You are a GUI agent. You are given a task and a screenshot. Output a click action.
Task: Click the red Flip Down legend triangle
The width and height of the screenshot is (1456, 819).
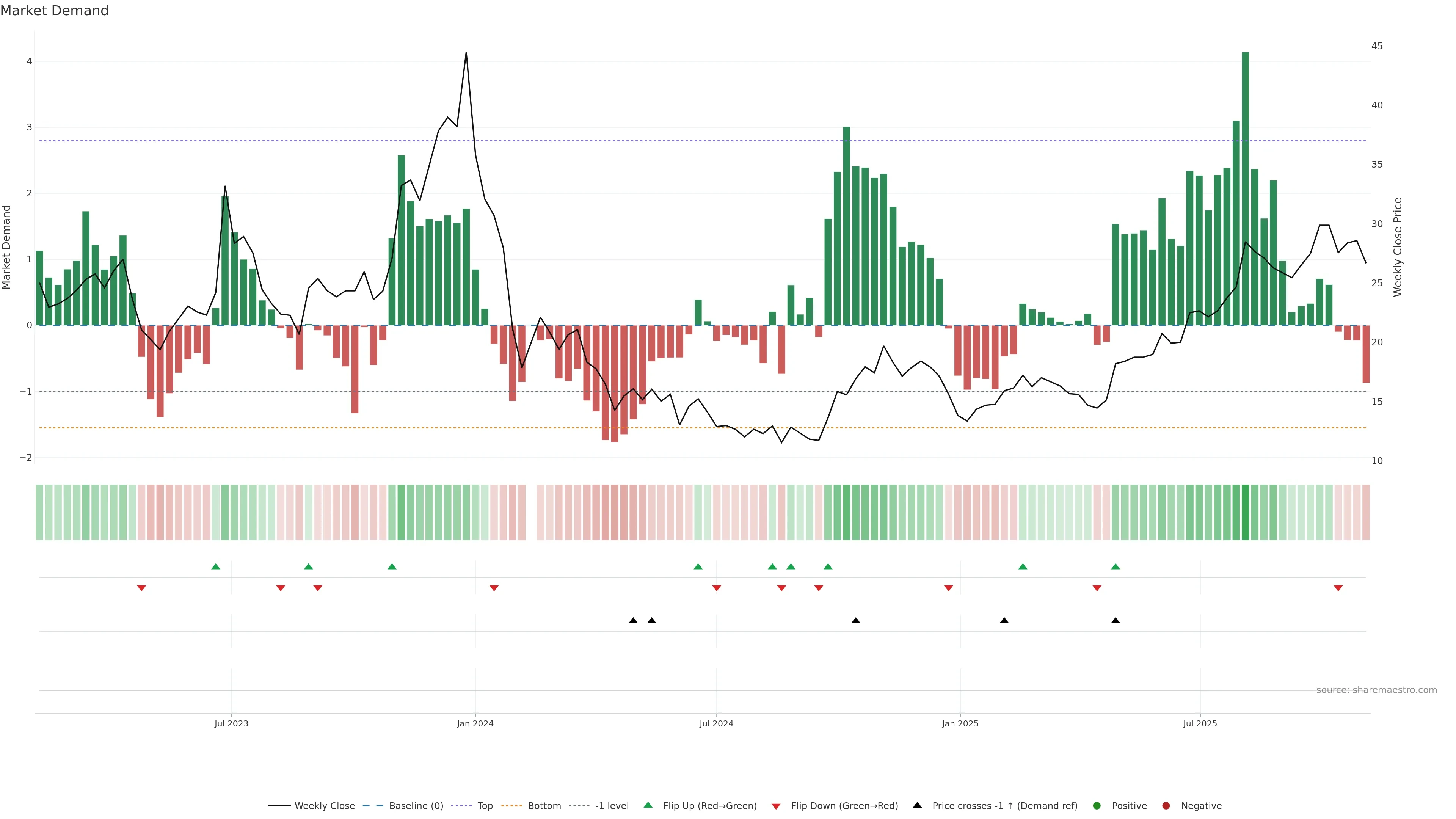coord(776,806)
